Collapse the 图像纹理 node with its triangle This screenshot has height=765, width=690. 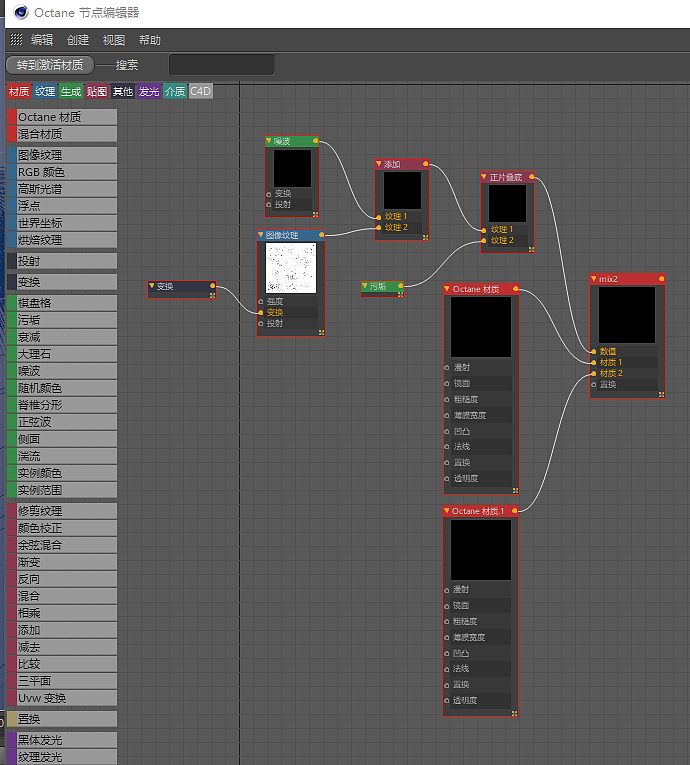click(261, 235)
